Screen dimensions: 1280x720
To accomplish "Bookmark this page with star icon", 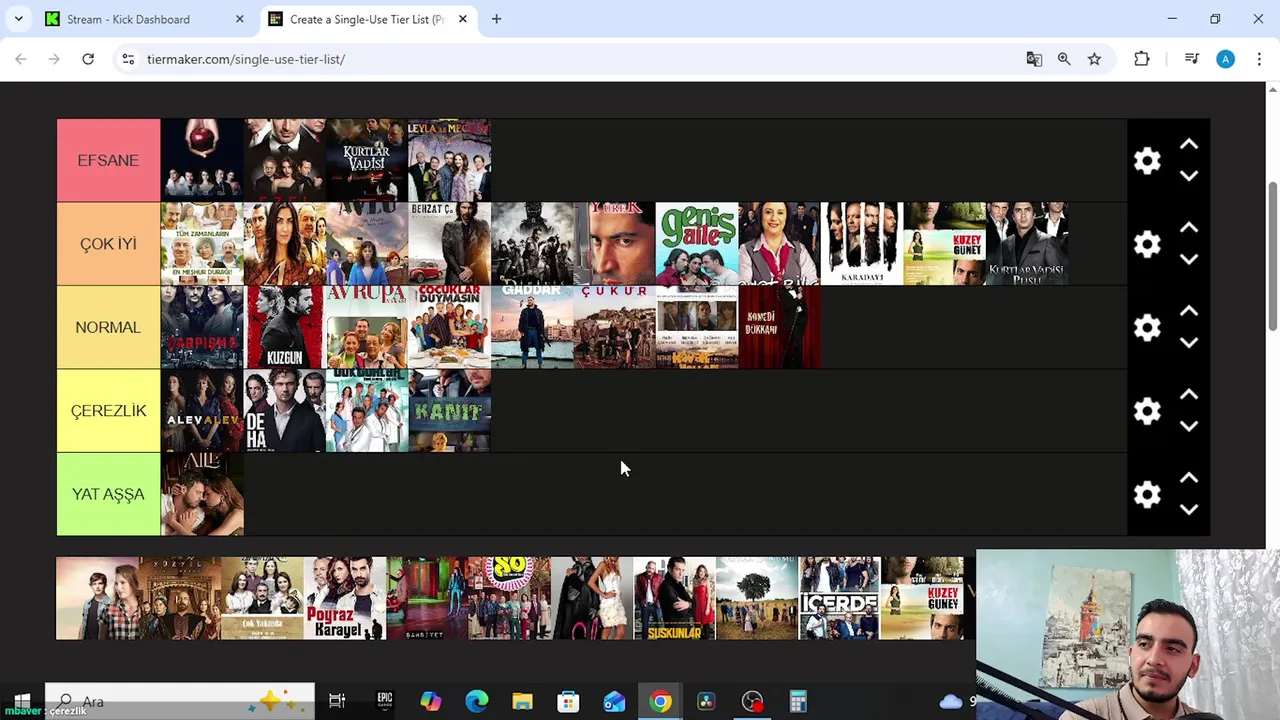I will 1094,59.
